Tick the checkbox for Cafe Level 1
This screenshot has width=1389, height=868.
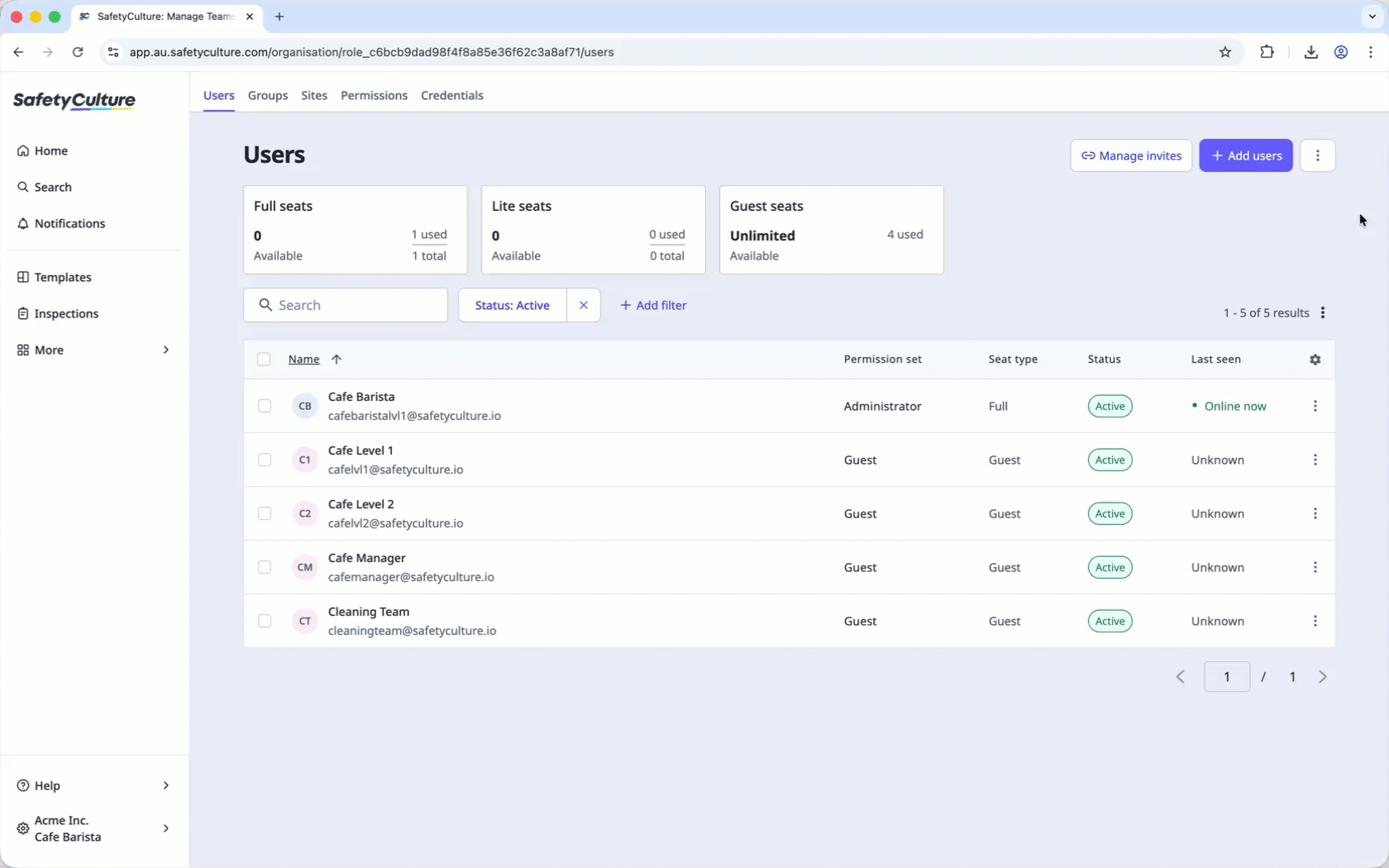[x=265, y=460]
